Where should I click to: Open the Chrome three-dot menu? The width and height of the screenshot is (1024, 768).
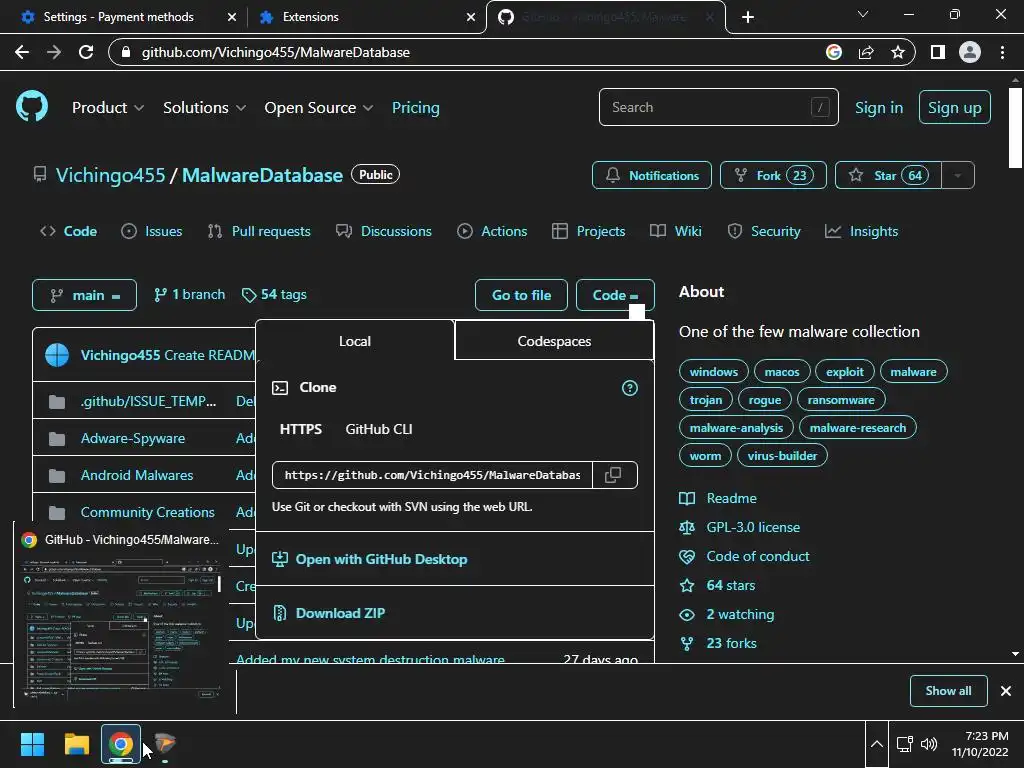click(1002, 52)
